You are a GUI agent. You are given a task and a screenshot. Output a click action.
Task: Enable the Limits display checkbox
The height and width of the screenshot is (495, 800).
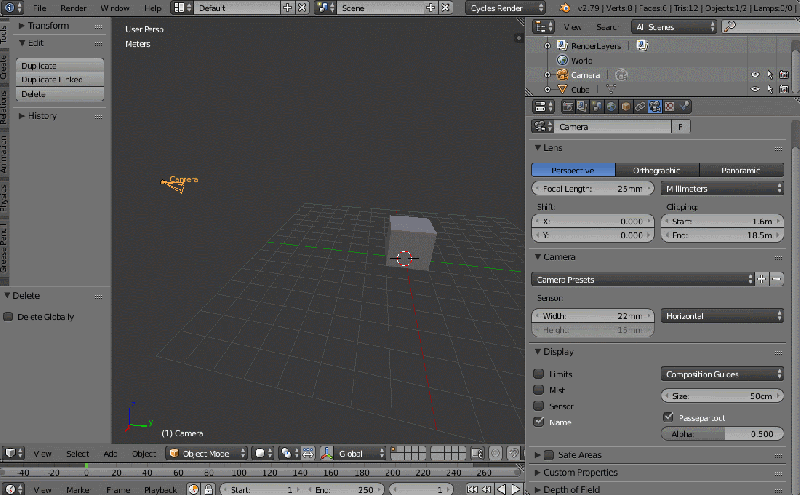(538, 374)
